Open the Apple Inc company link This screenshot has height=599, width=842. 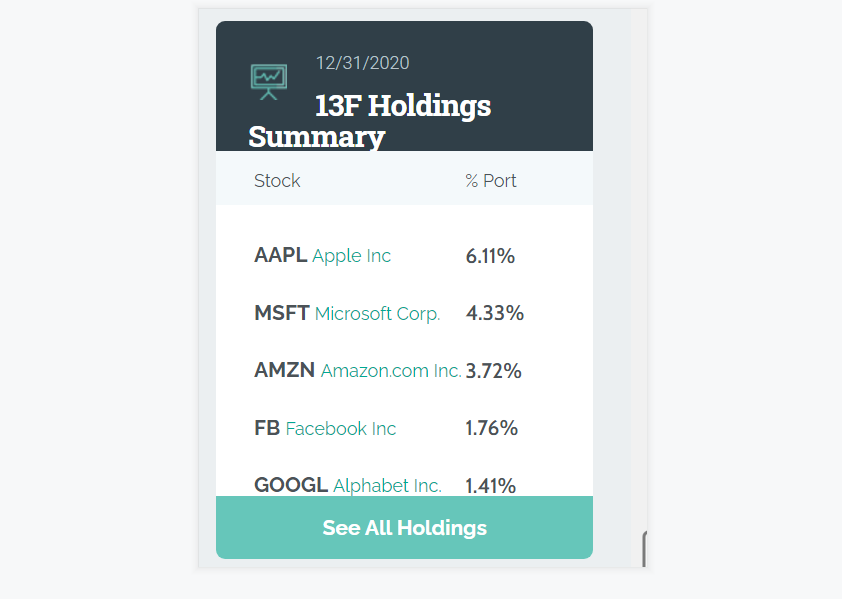(351, 256)
